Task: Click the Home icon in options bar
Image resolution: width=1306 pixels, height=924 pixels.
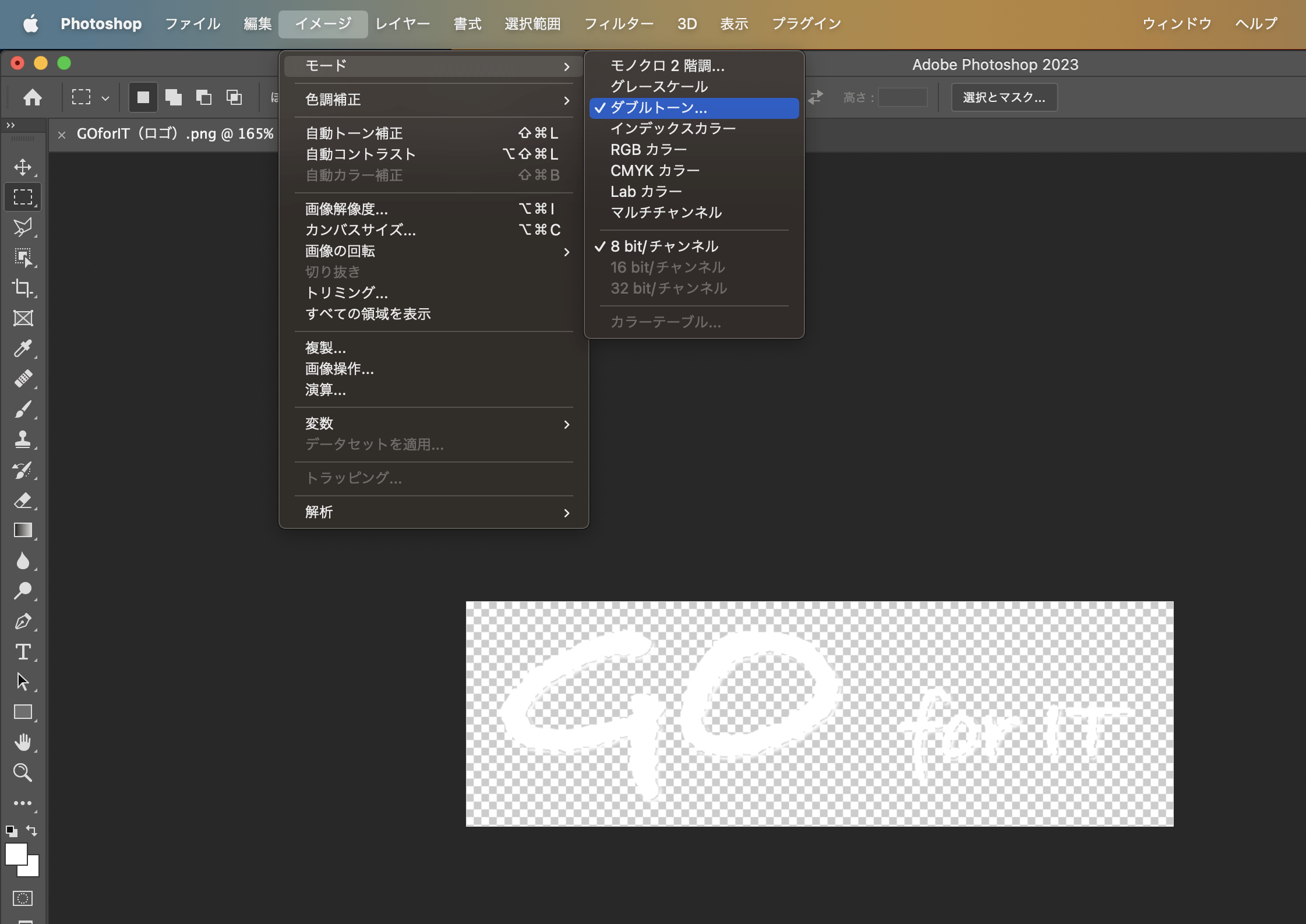Action: (x=33, y=97)
